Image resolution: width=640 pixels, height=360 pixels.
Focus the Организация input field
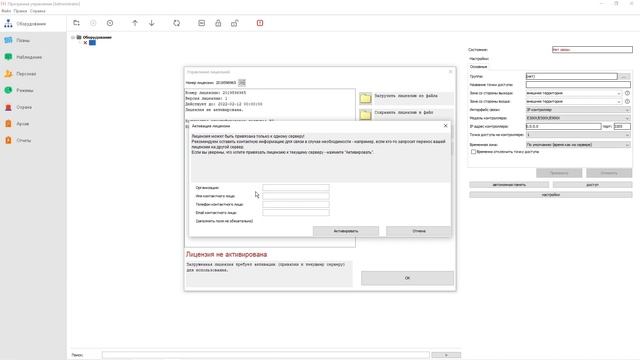296,188
